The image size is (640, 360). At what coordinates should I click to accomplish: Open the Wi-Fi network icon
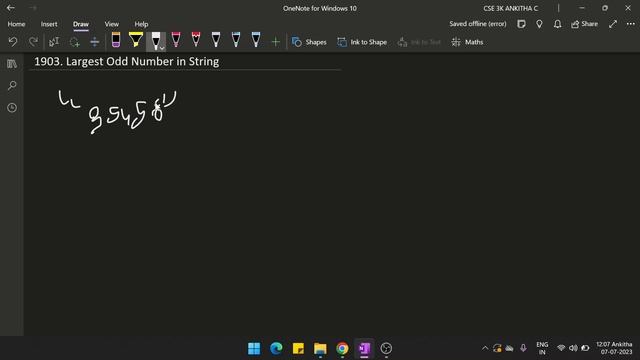pos(561,348)
